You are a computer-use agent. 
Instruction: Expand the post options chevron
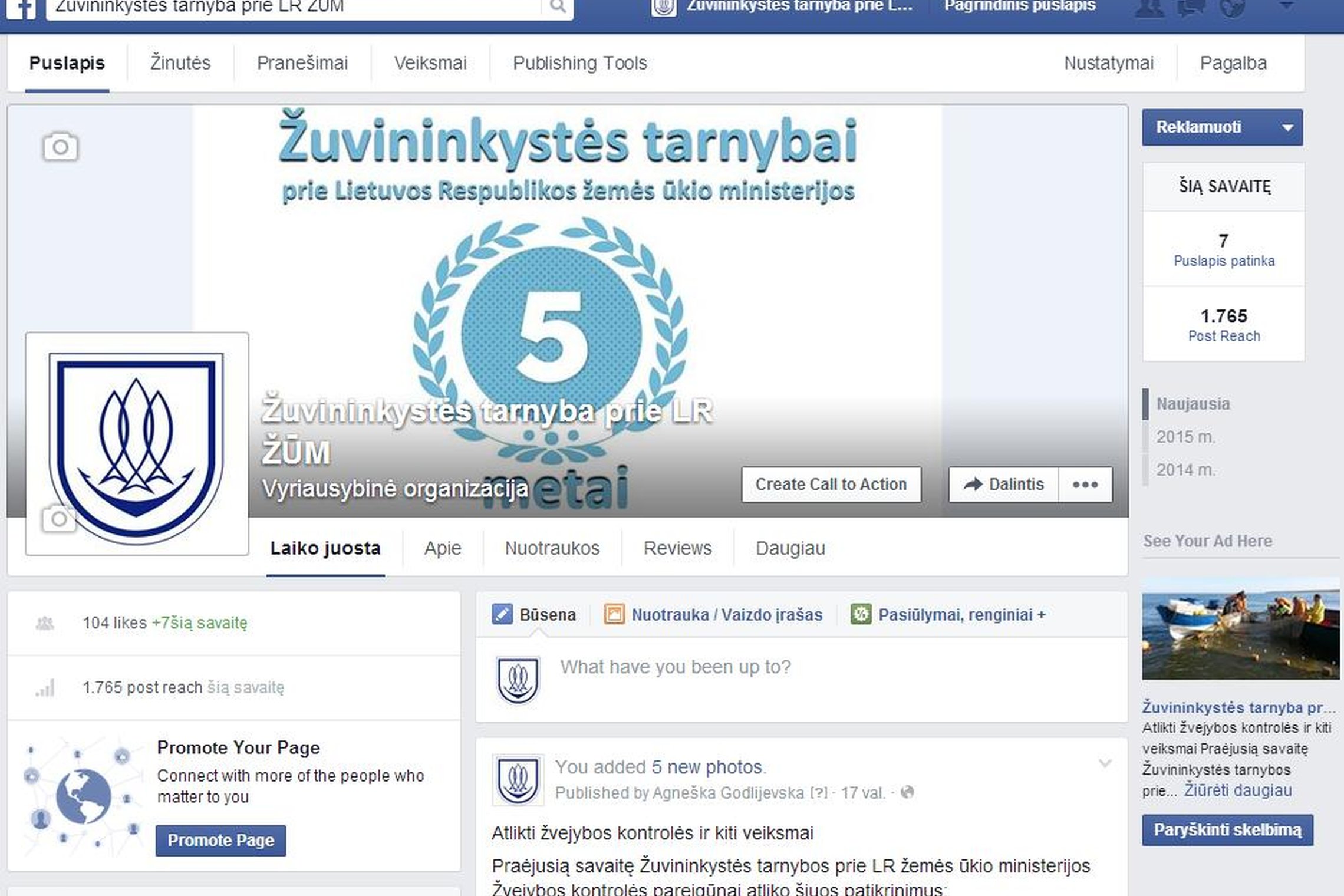[x=1105, y=764]
